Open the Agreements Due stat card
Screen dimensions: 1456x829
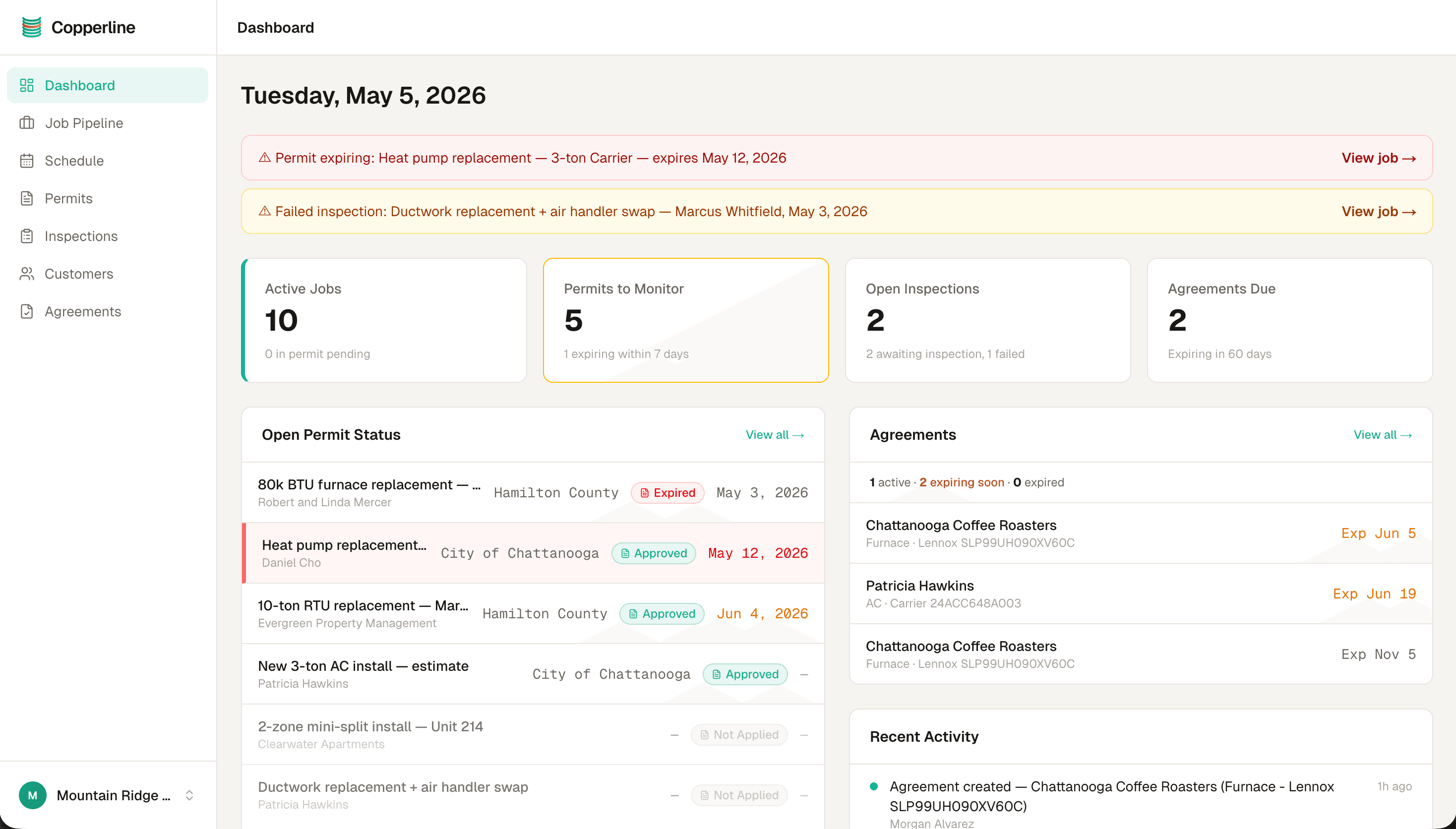1289,320
